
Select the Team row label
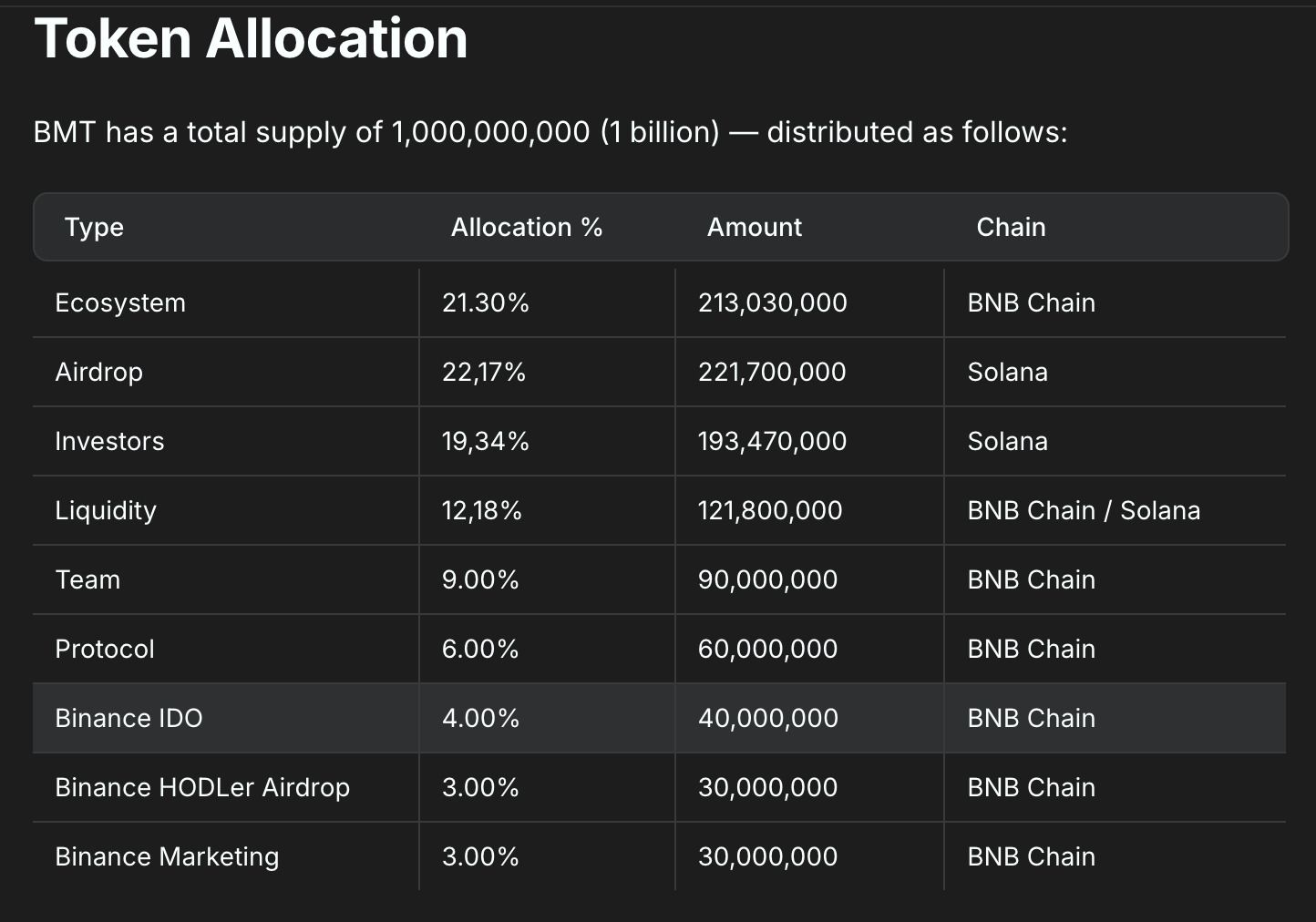[87, 579]
